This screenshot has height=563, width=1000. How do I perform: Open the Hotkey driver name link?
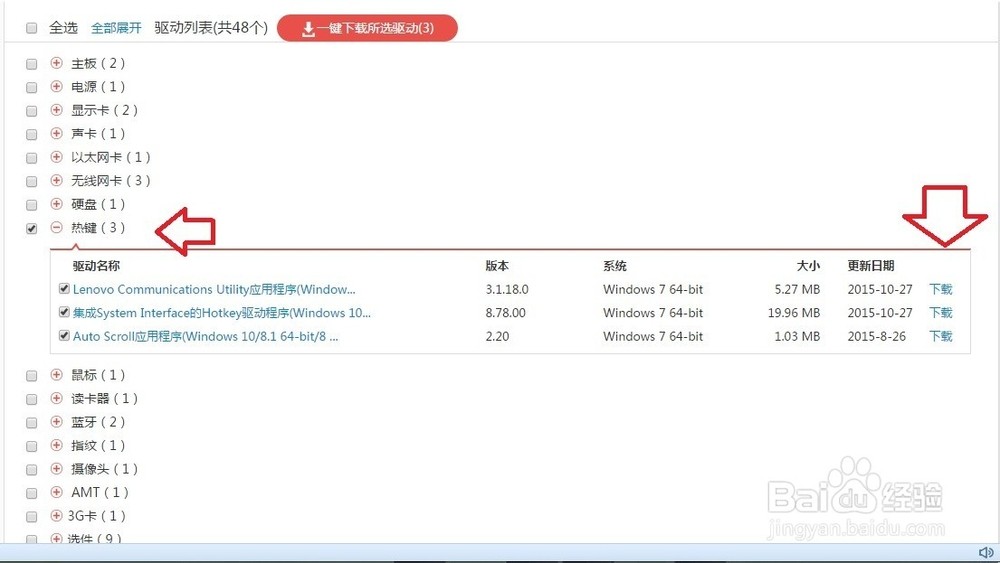[222, 313]
